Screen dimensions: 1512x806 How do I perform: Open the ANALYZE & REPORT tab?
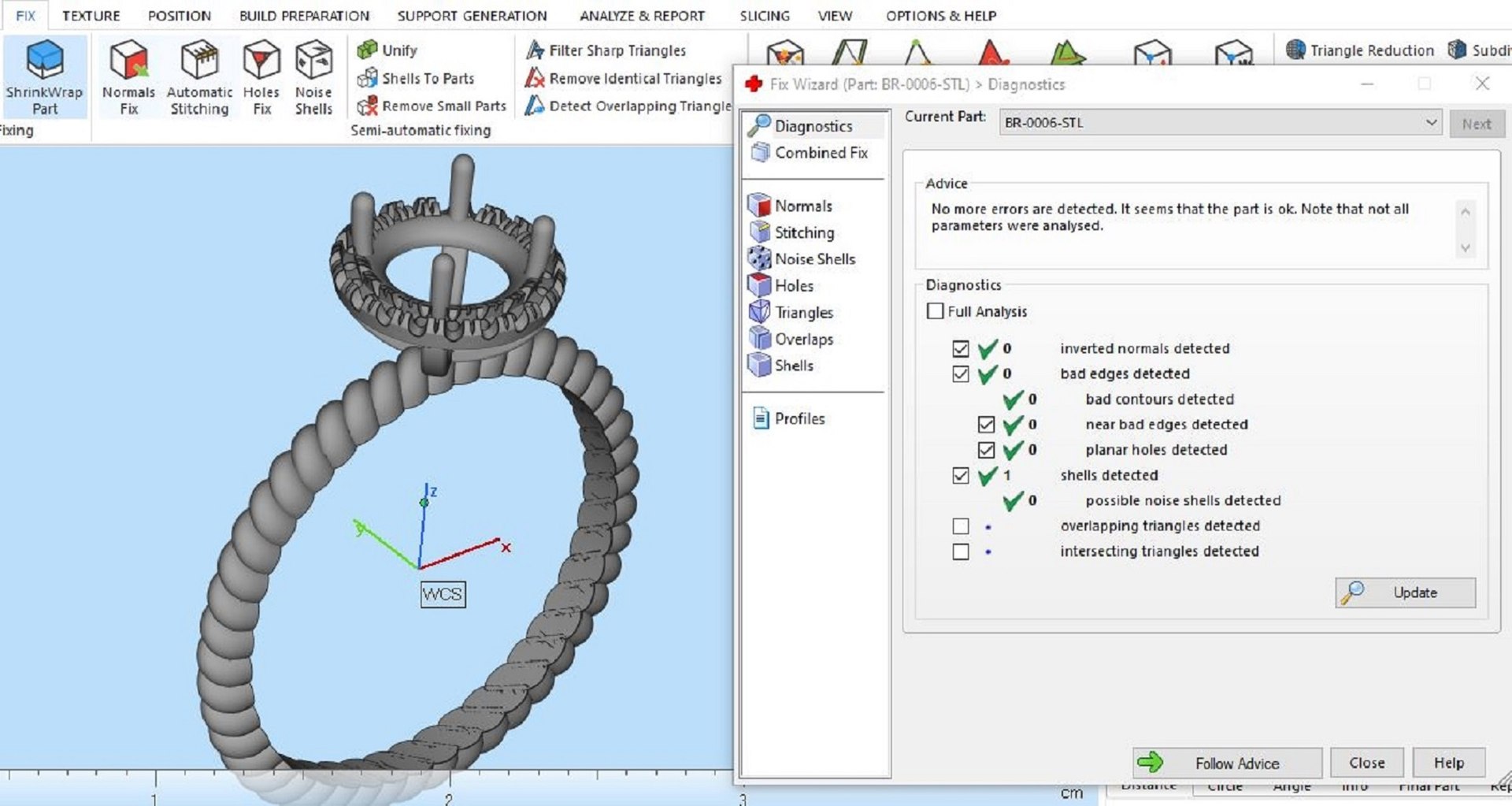(x=642, y=16)
